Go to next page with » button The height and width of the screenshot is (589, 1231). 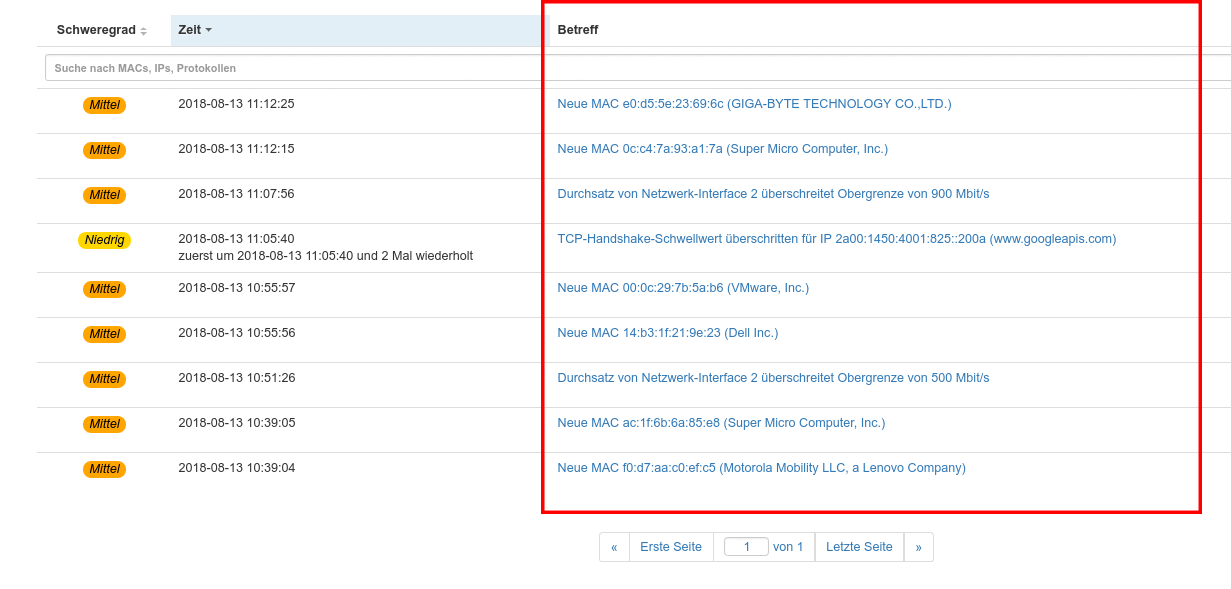[x=918, y=547]
